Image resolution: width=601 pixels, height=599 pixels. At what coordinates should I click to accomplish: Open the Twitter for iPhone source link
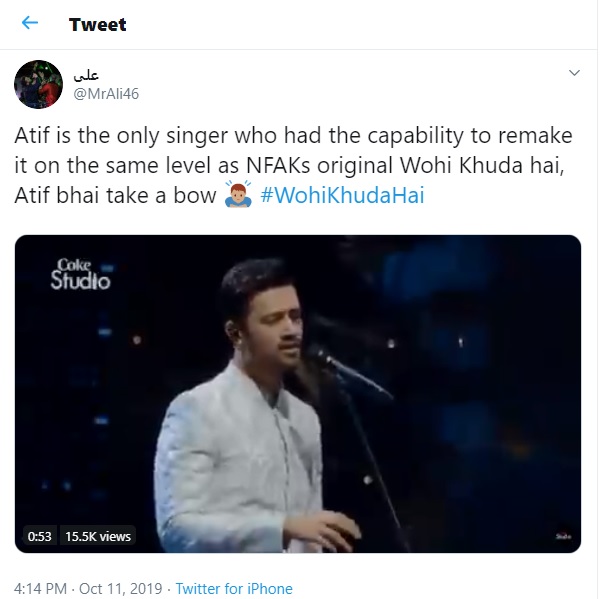click(x=235, y=588)
